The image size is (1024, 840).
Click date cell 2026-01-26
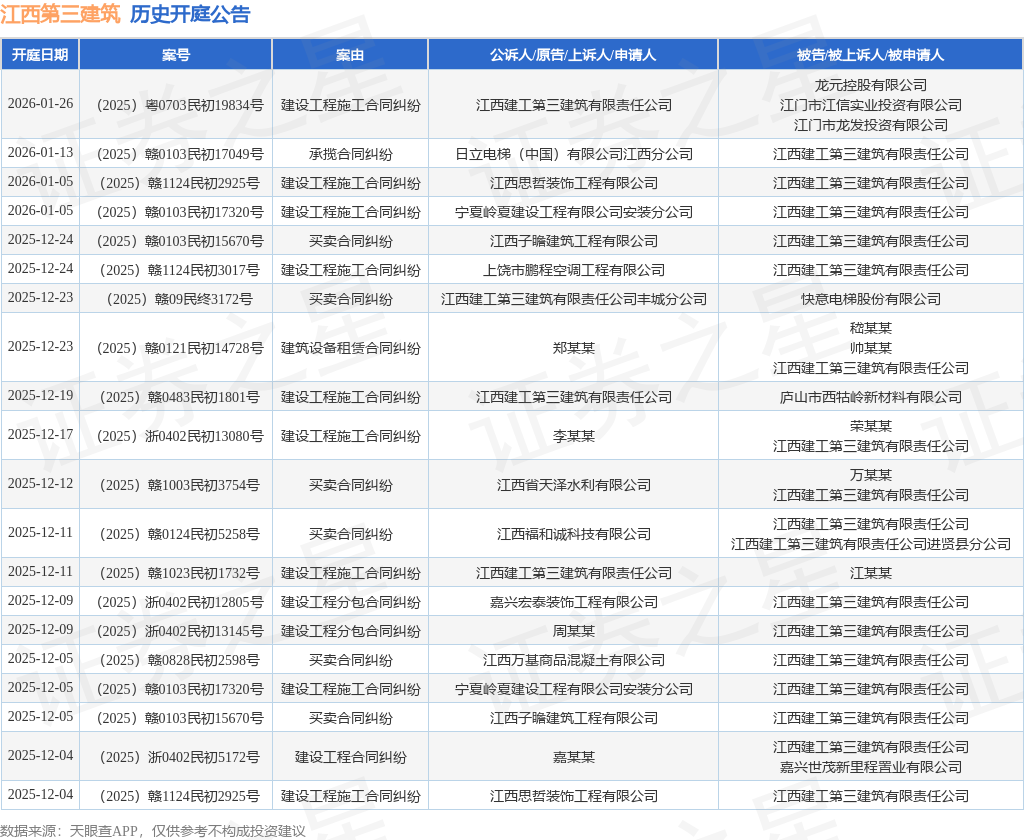(40, 104)
